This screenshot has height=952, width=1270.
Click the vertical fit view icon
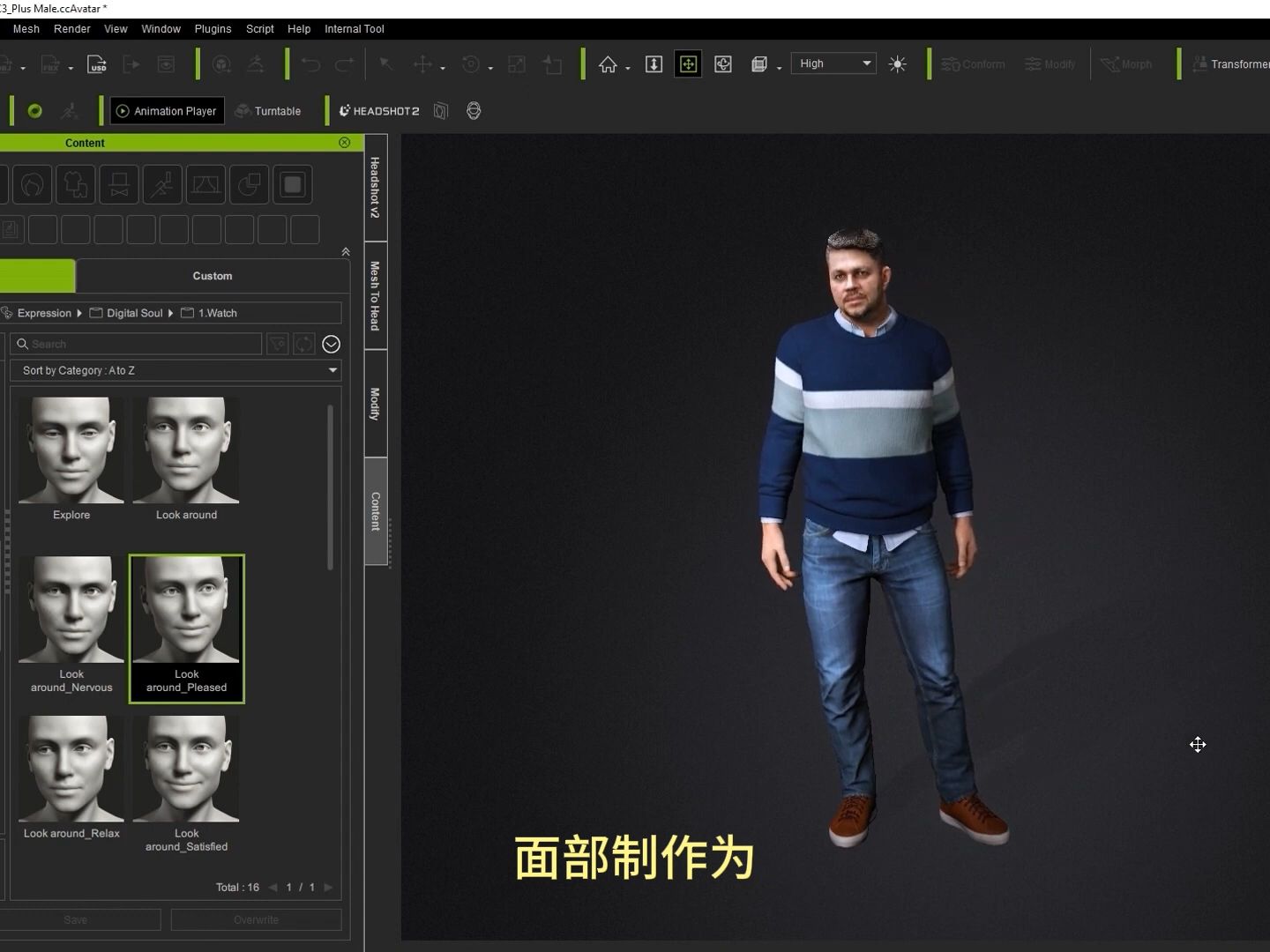point(654,64)
